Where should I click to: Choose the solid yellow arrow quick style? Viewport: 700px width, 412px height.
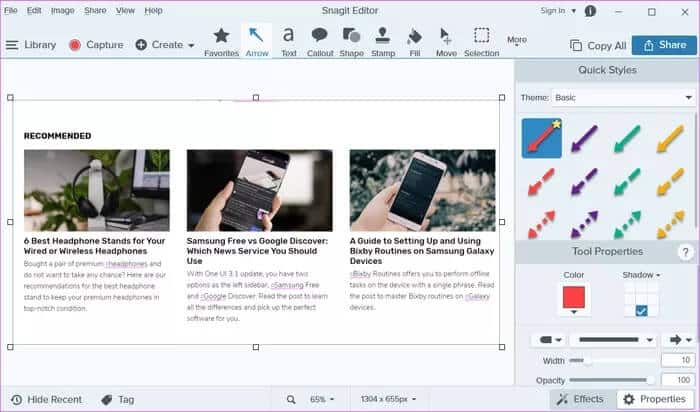670,138
